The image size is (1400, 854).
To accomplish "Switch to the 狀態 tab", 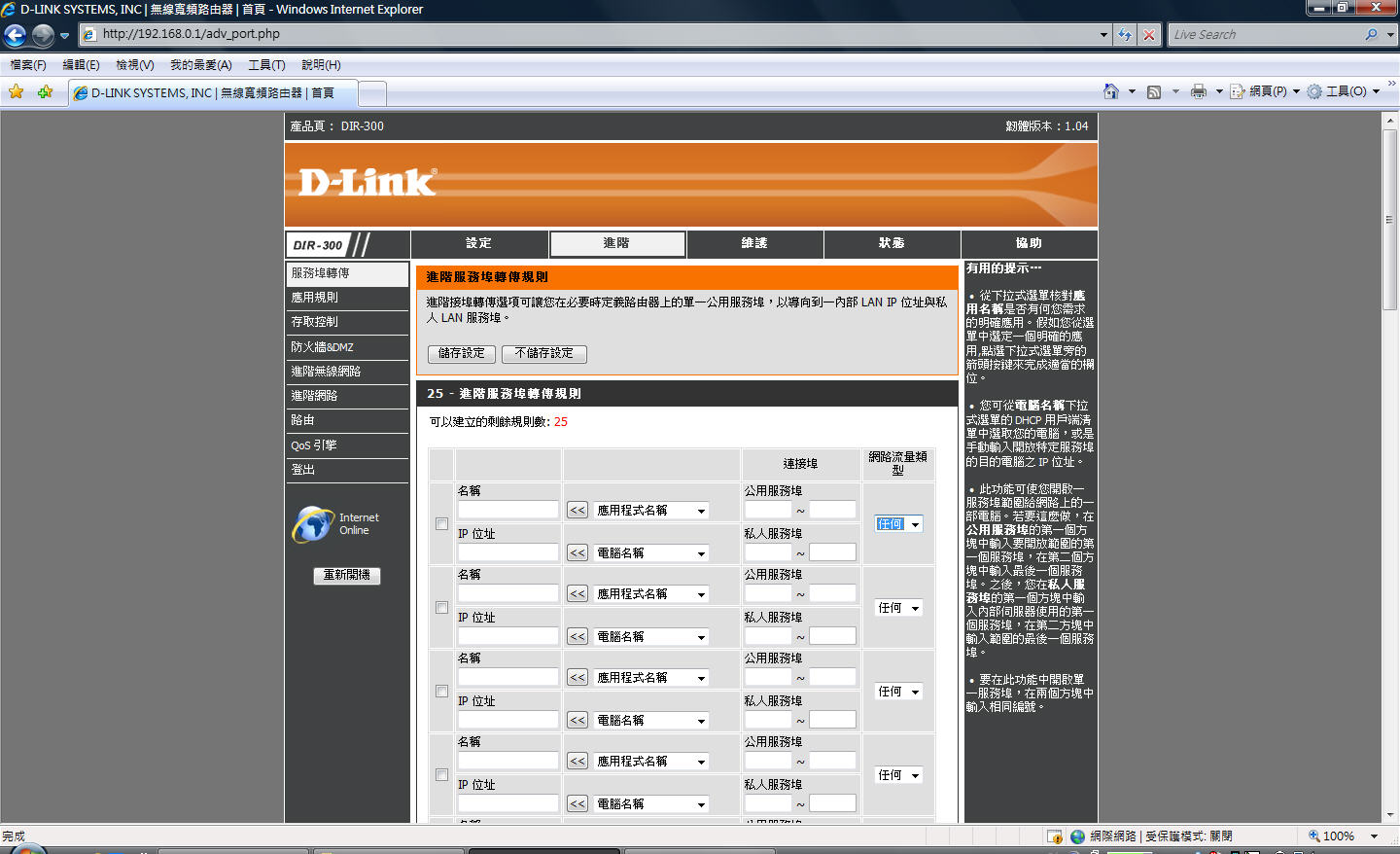I will click(x=892, y=243).
